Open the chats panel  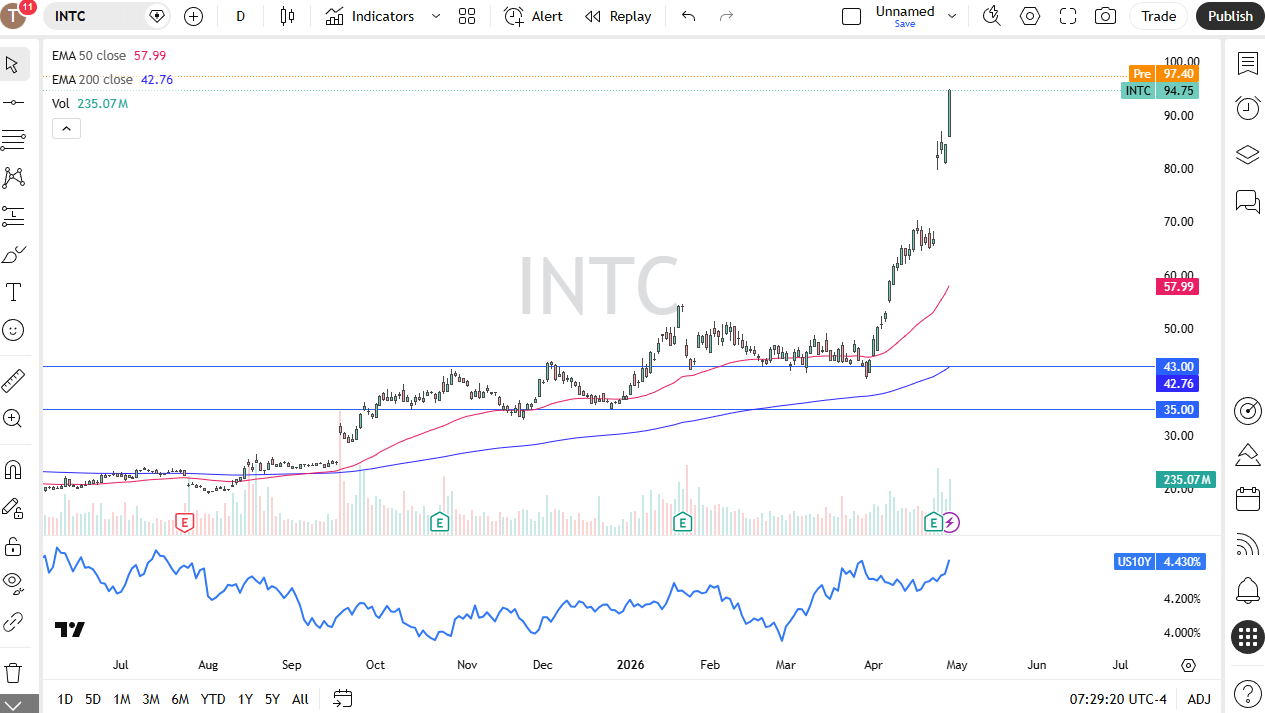point(1247,201)
